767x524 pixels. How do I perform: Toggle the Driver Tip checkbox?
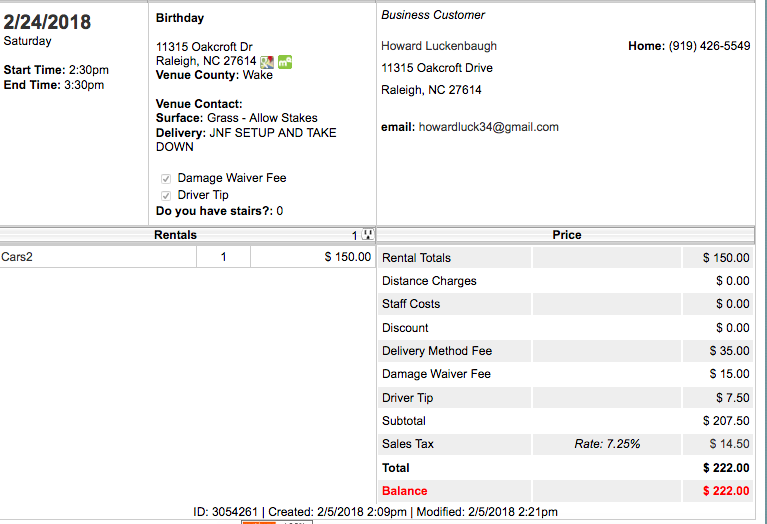166,195
